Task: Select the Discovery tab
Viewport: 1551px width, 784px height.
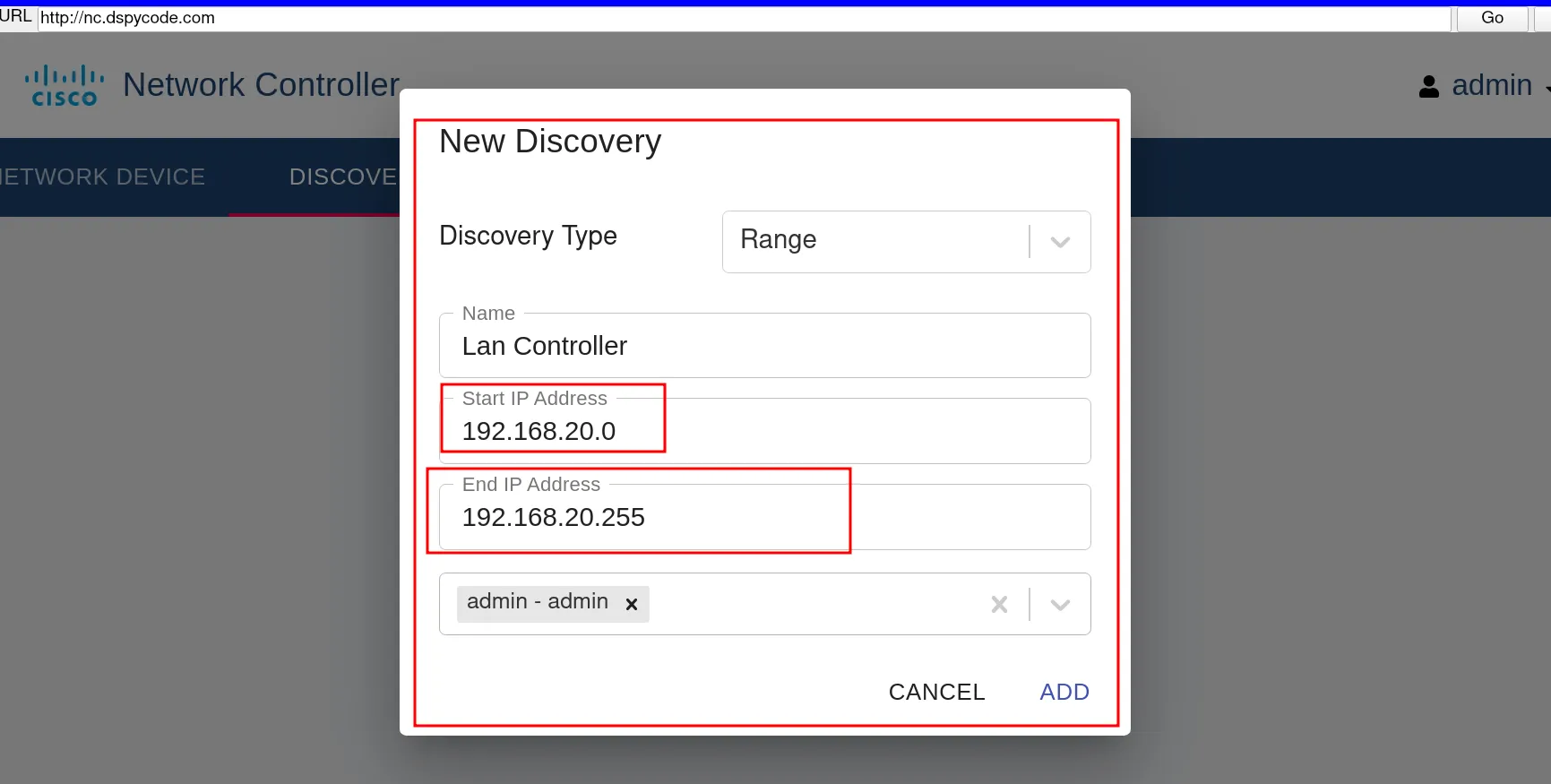Action: pos(342,177)
